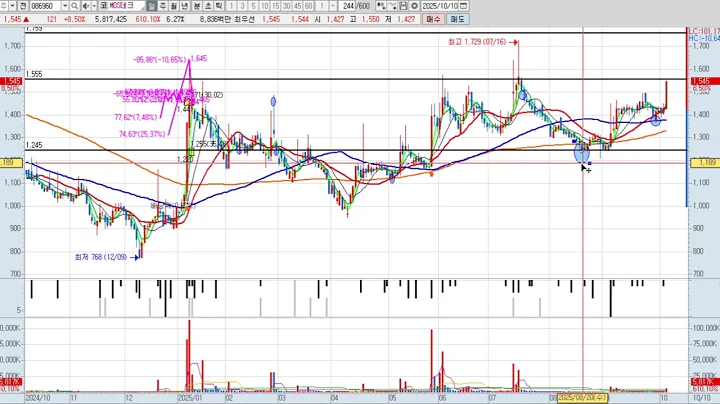Choose the 60 interval button
Viewport: 720px width, 404px height.
(x=309, y=6)
